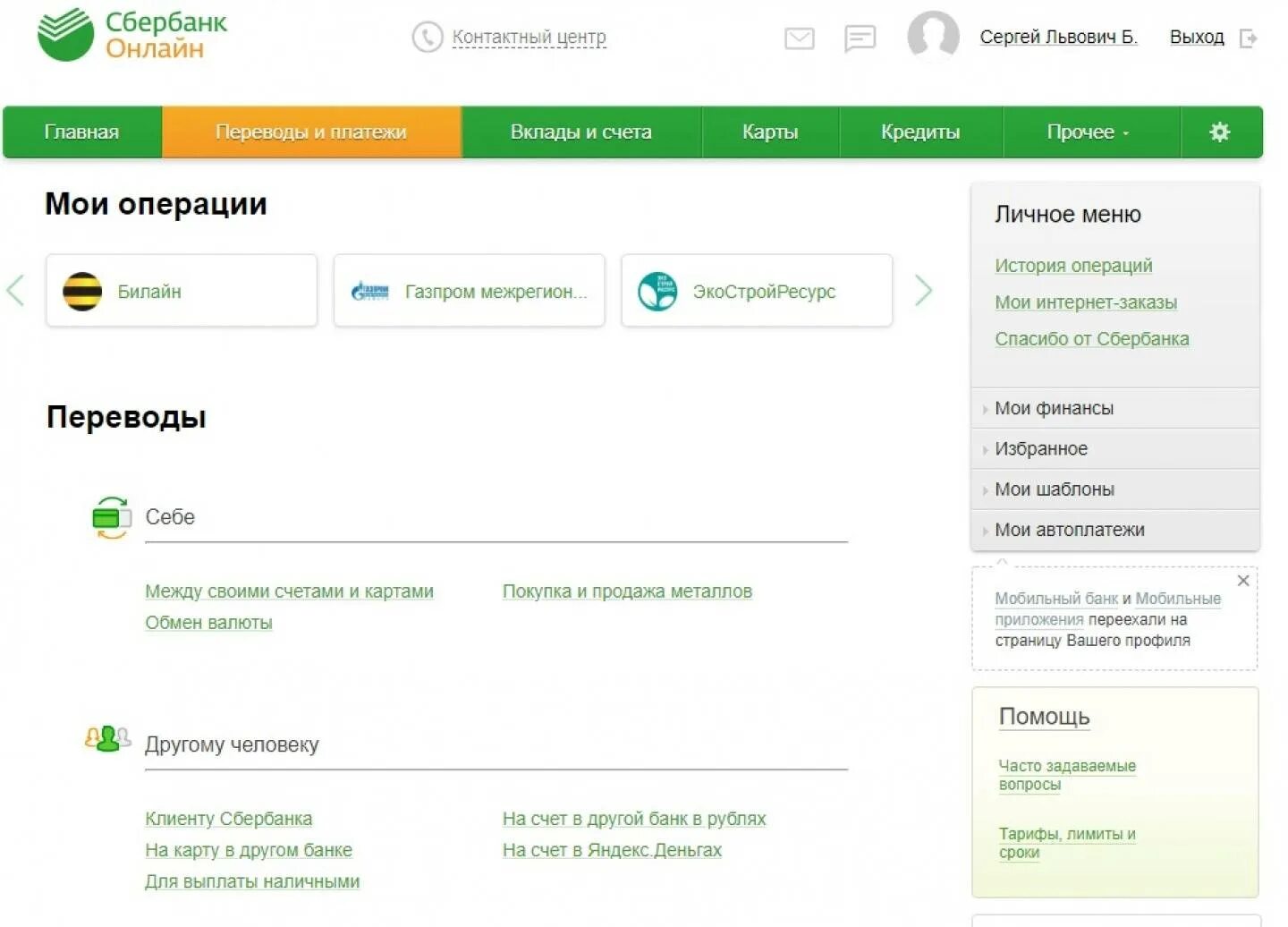
Task: Click На счет в другой банк в рублях
Action: (x=634, y=819)
